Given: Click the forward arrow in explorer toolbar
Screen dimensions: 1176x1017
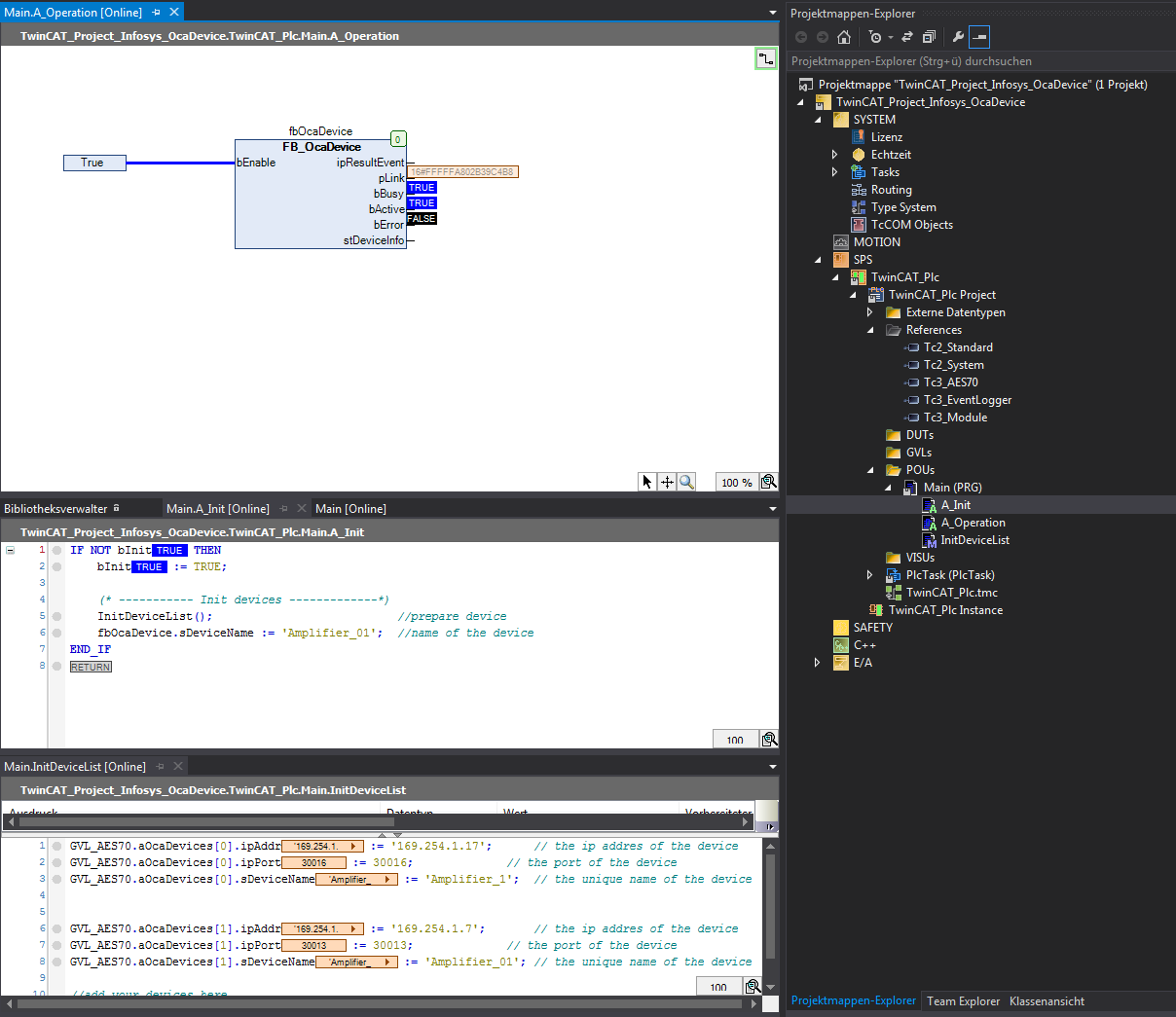Looking at the screenshot, I should click(x=823, y=37).
